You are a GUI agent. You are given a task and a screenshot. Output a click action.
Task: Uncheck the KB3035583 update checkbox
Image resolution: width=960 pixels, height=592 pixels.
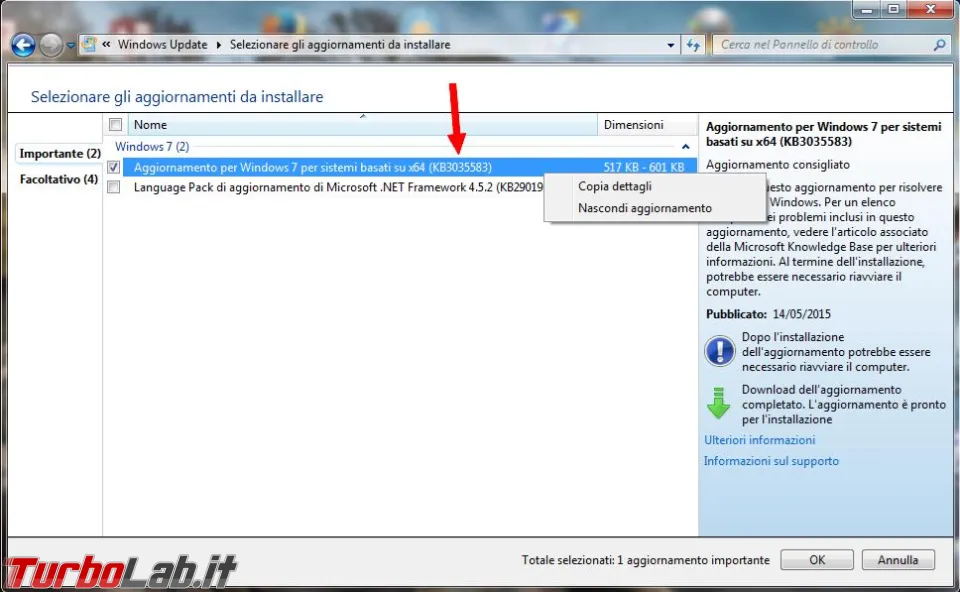click(x=114, y=167)
